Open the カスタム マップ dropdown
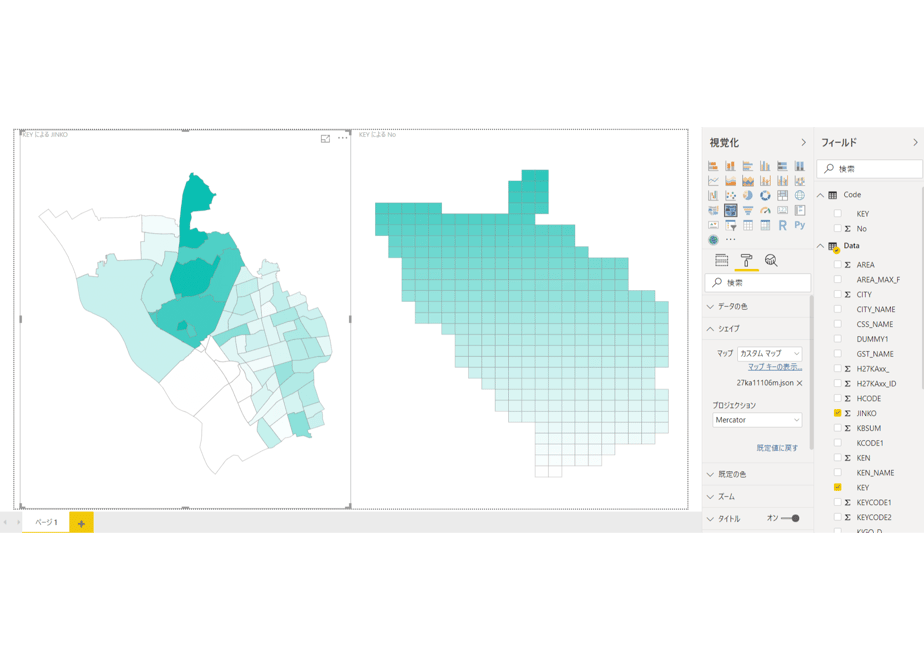 point(770,353)
